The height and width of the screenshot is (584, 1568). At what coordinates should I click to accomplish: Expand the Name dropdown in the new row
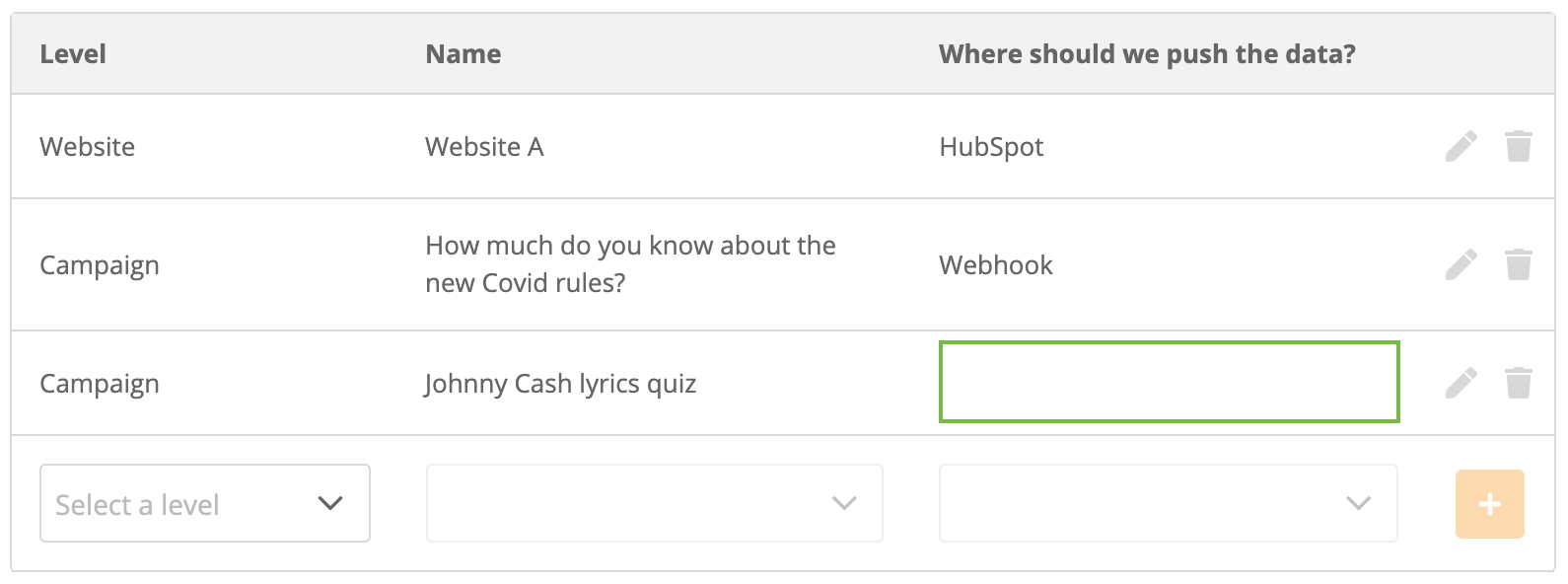pyautogui.click(x=655, y=503)
